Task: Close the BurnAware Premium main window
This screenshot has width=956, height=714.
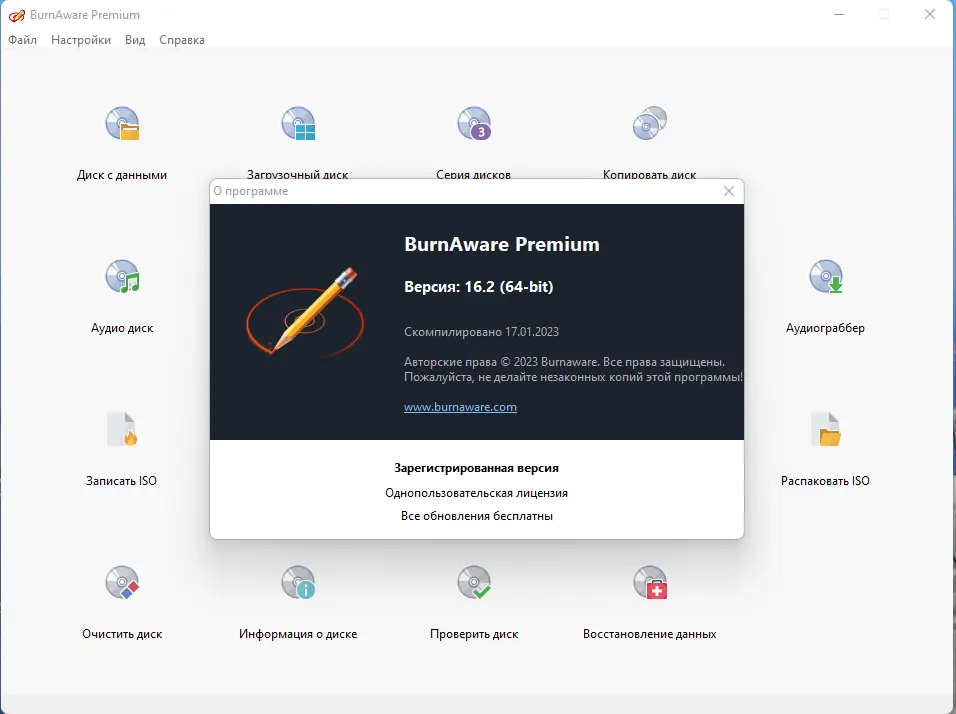Action: tap(930, 15)
